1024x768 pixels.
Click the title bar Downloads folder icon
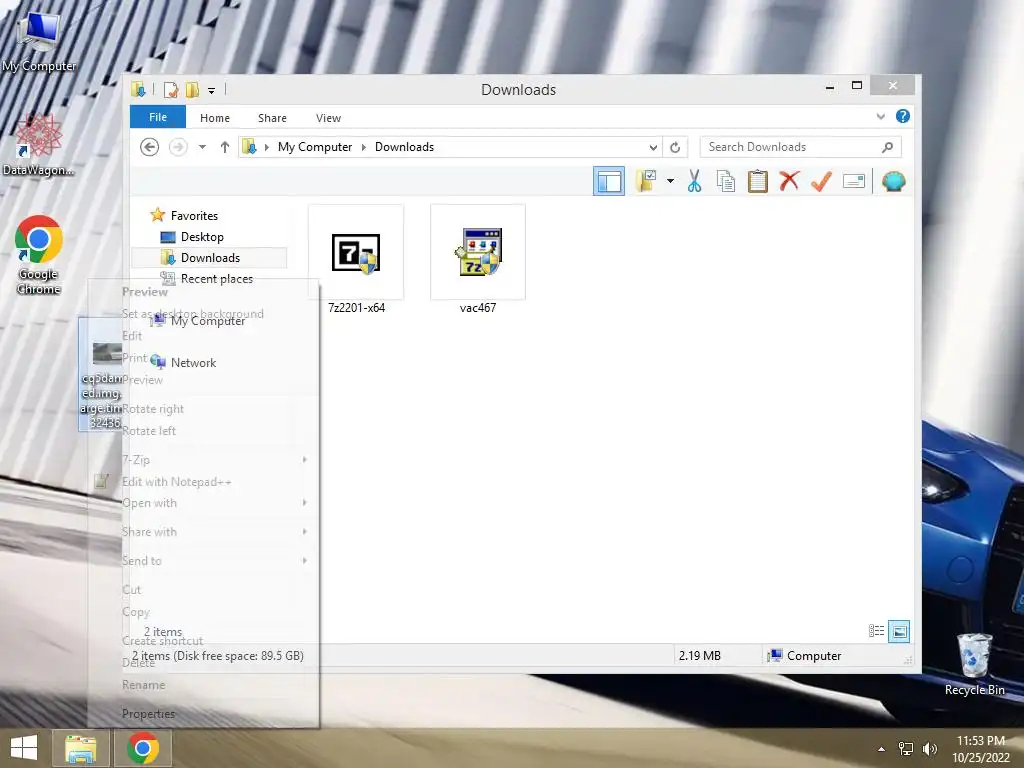[138, 89]
